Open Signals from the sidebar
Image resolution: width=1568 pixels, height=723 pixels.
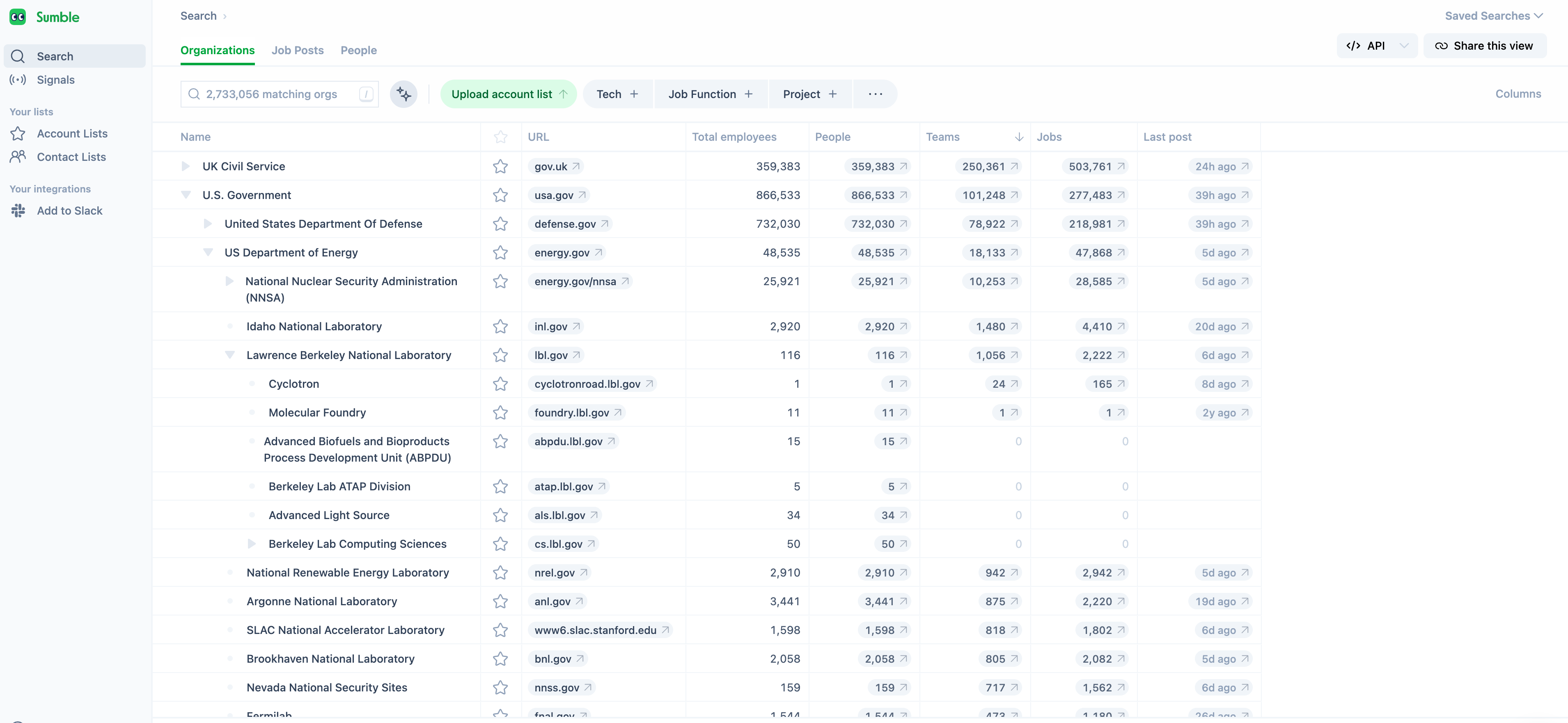55,80
